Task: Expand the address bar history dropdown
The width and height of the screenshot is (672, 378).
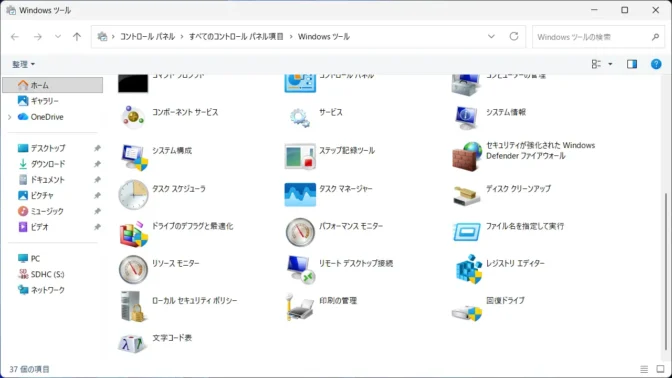Action: tap(491, 36)
